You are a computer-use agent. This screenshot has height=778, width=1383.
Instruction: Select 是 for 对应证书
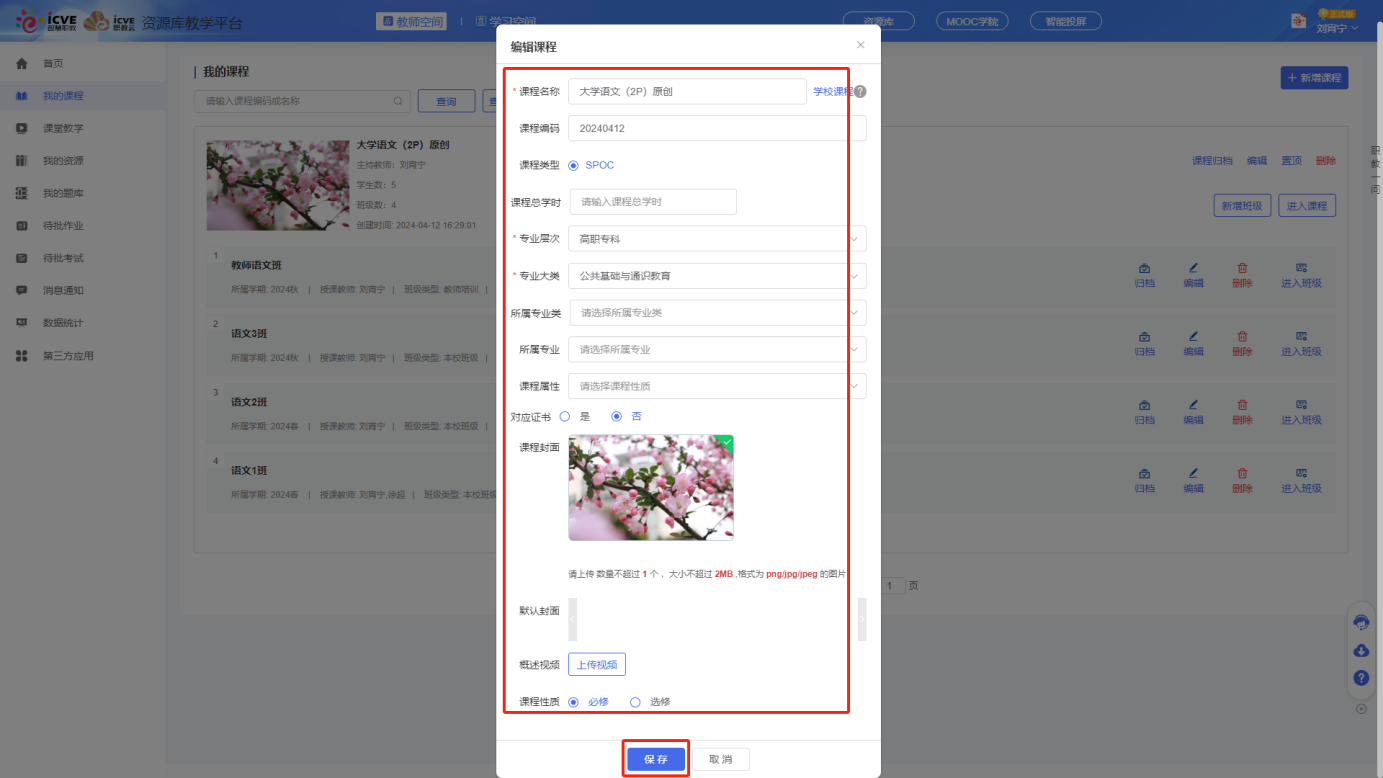tap(565, 416)
